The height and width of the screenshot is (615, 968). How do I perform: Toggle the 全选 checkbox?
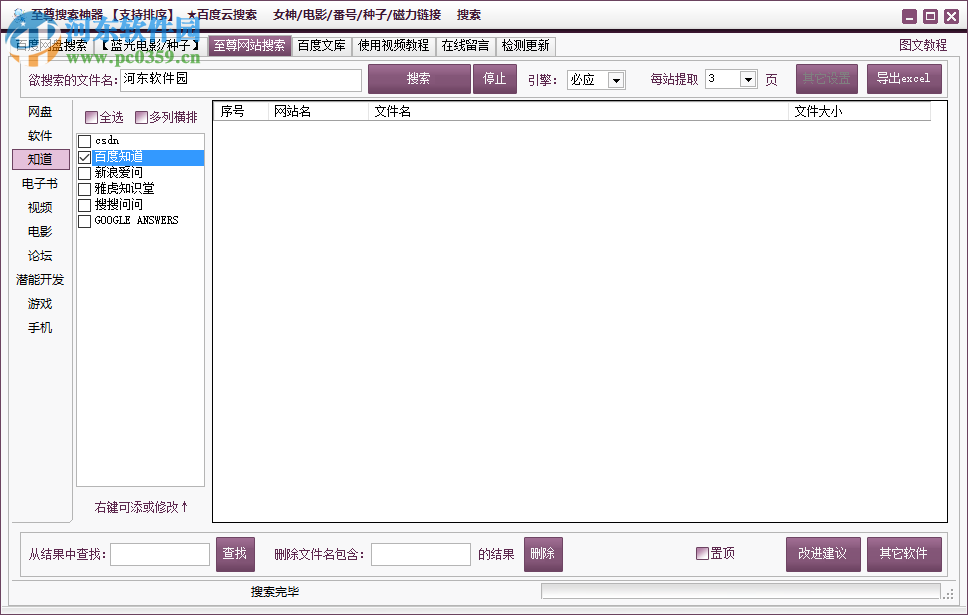[x=91, y=117]
